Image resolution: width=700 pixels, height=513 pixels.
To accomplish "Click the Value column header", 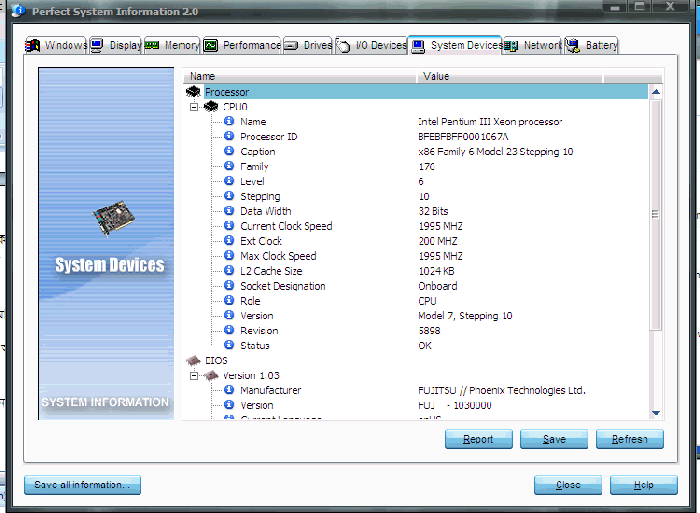I will (x=510, y=76).
